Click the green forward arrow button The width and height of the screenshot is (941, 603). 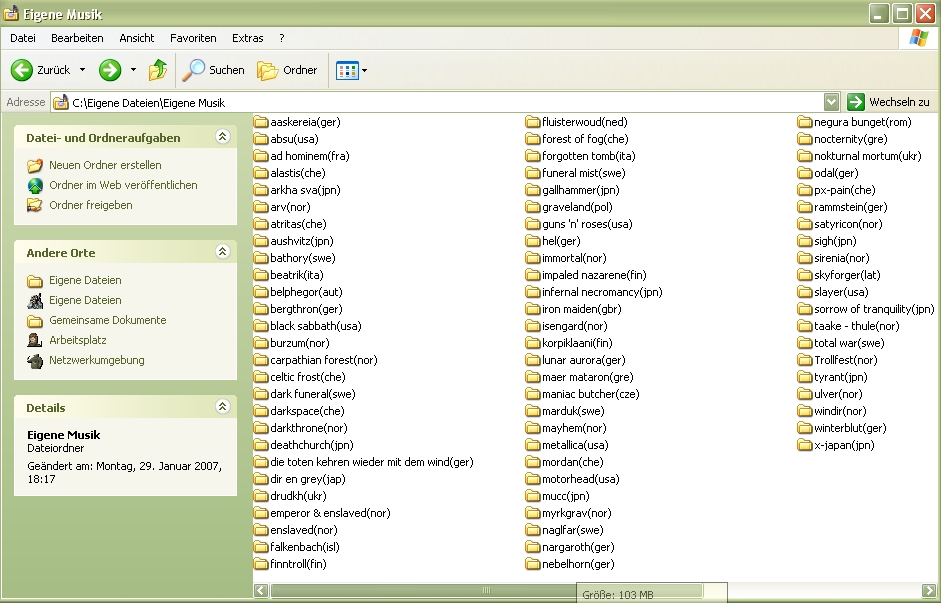(x=110, y=70)
